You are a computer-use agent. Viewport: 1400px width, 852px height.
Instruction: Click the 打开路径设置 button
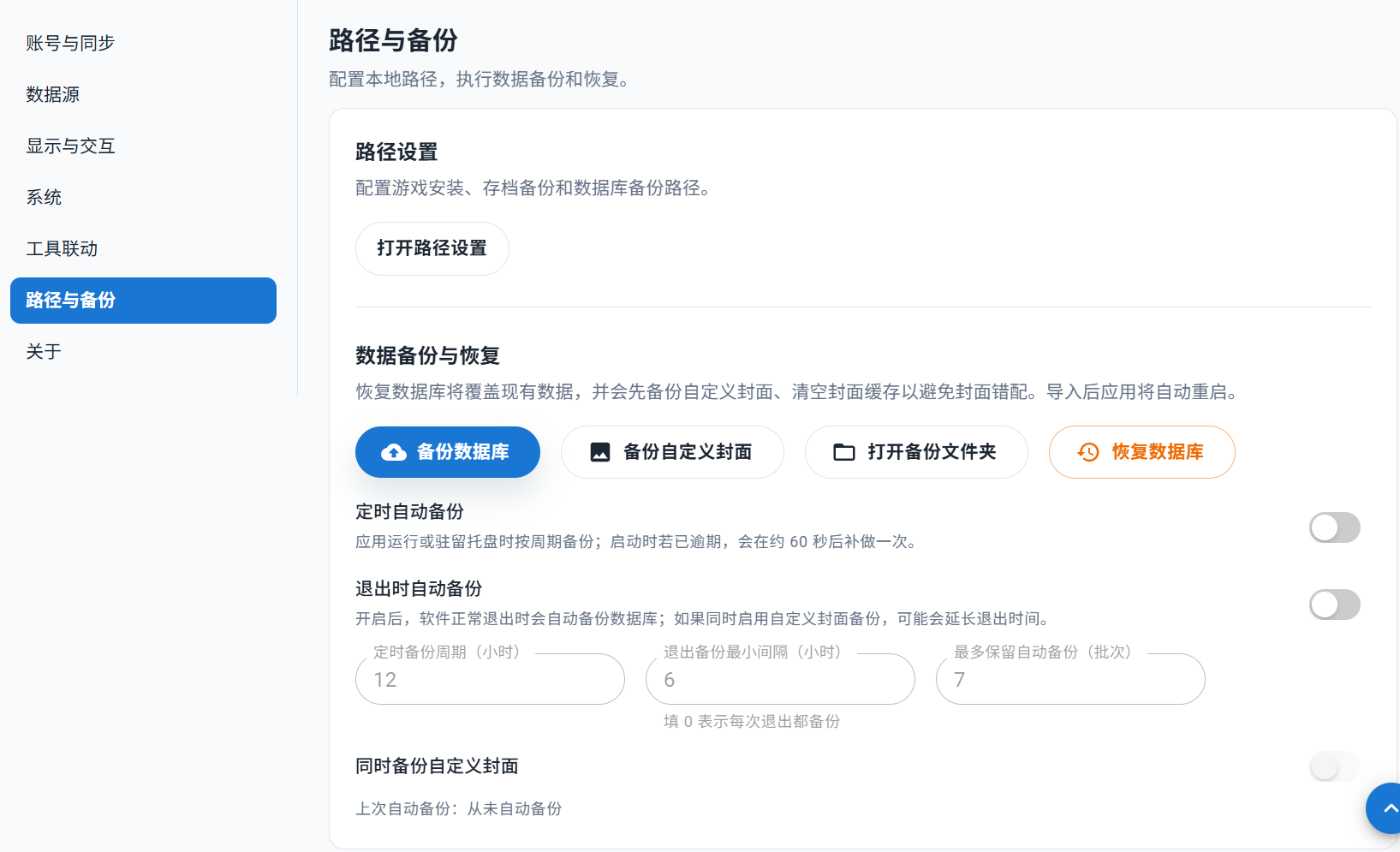(432, 248)
